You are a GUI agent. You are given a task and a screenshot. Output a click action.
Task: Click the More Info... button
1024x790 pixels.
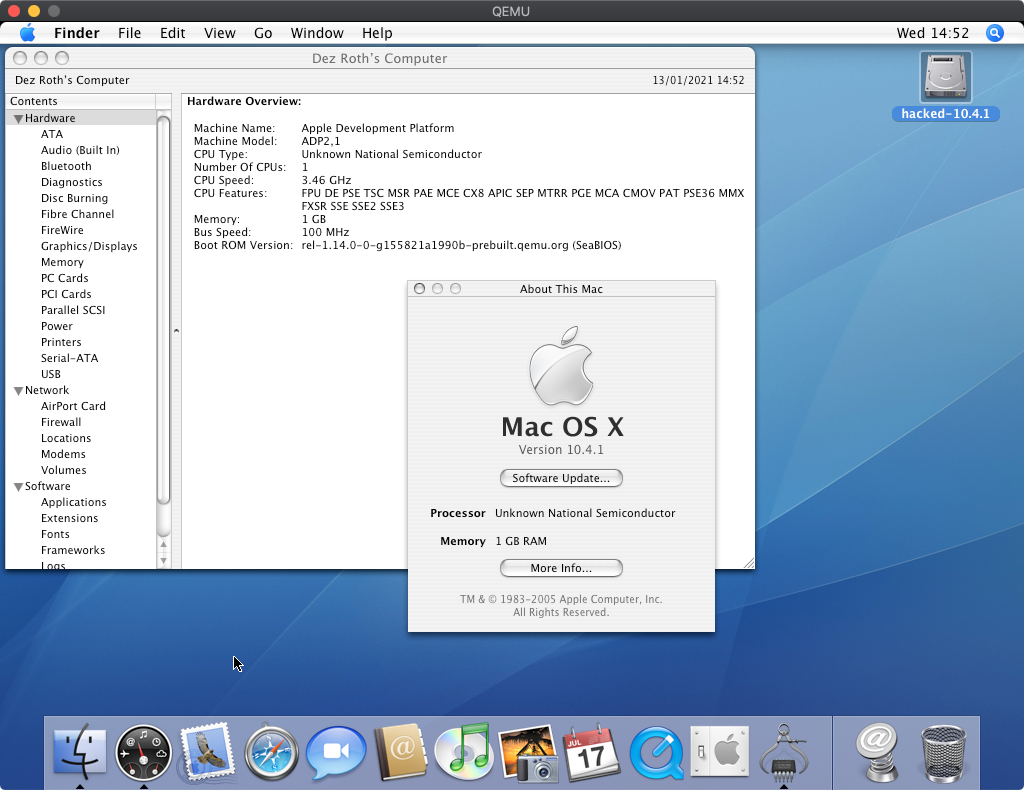[x=561, y=568]
